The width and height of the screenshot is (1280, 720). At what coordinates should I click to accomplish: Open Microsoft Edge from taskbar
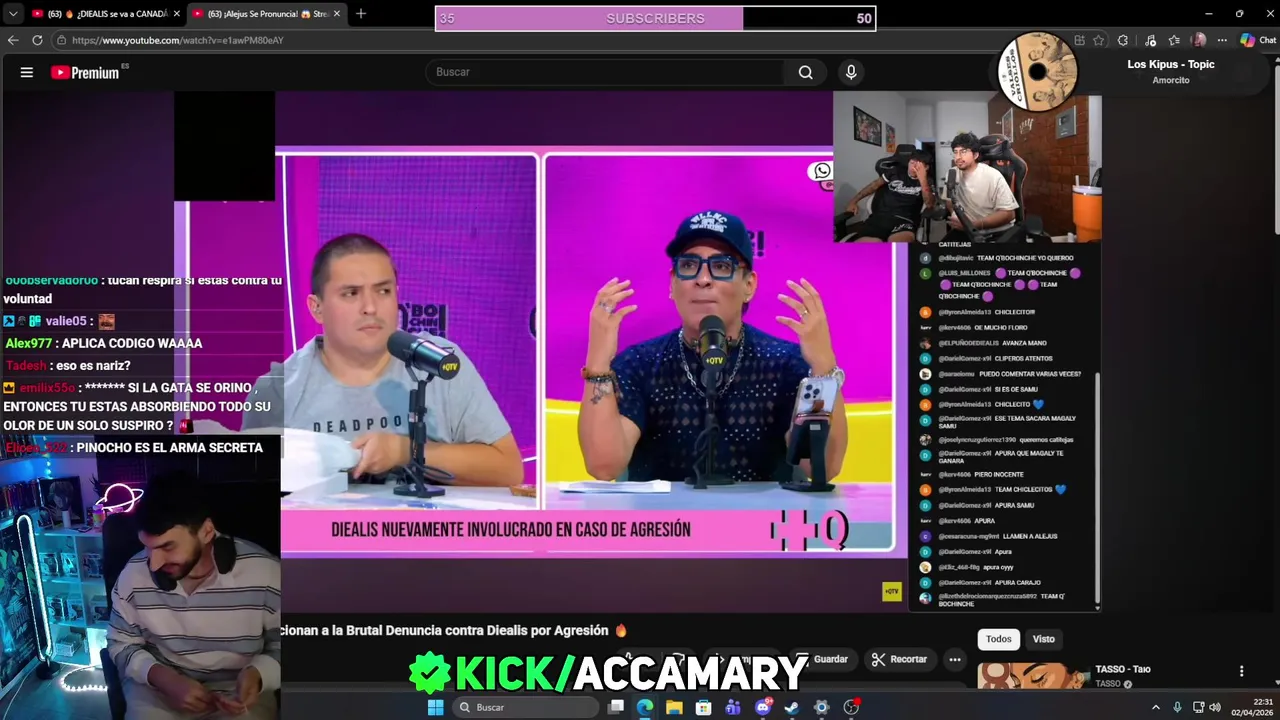pyautogui.click(x=645, y=707)
